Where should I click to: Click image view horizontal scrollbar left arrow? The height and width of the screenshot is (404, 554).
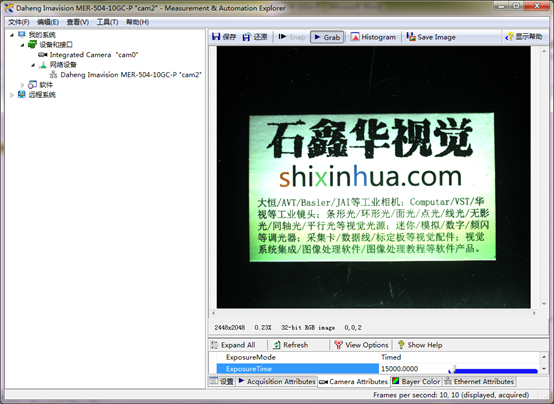[x=213, y=313]
